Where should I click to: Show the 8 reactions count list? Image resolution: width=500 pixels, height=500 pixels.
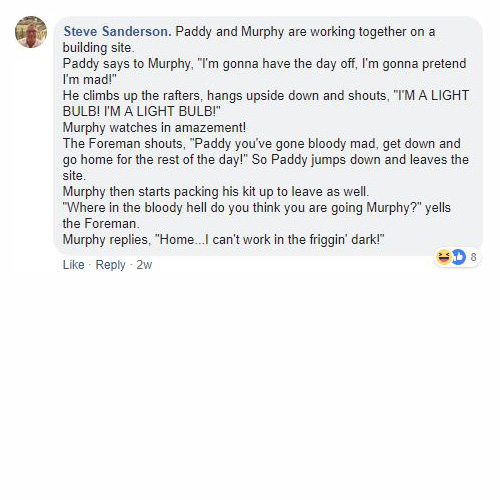click(473, 257)
